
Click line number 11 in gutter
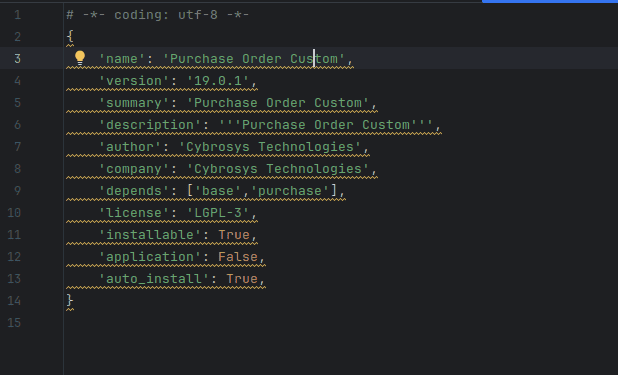[x=14, y=235]
